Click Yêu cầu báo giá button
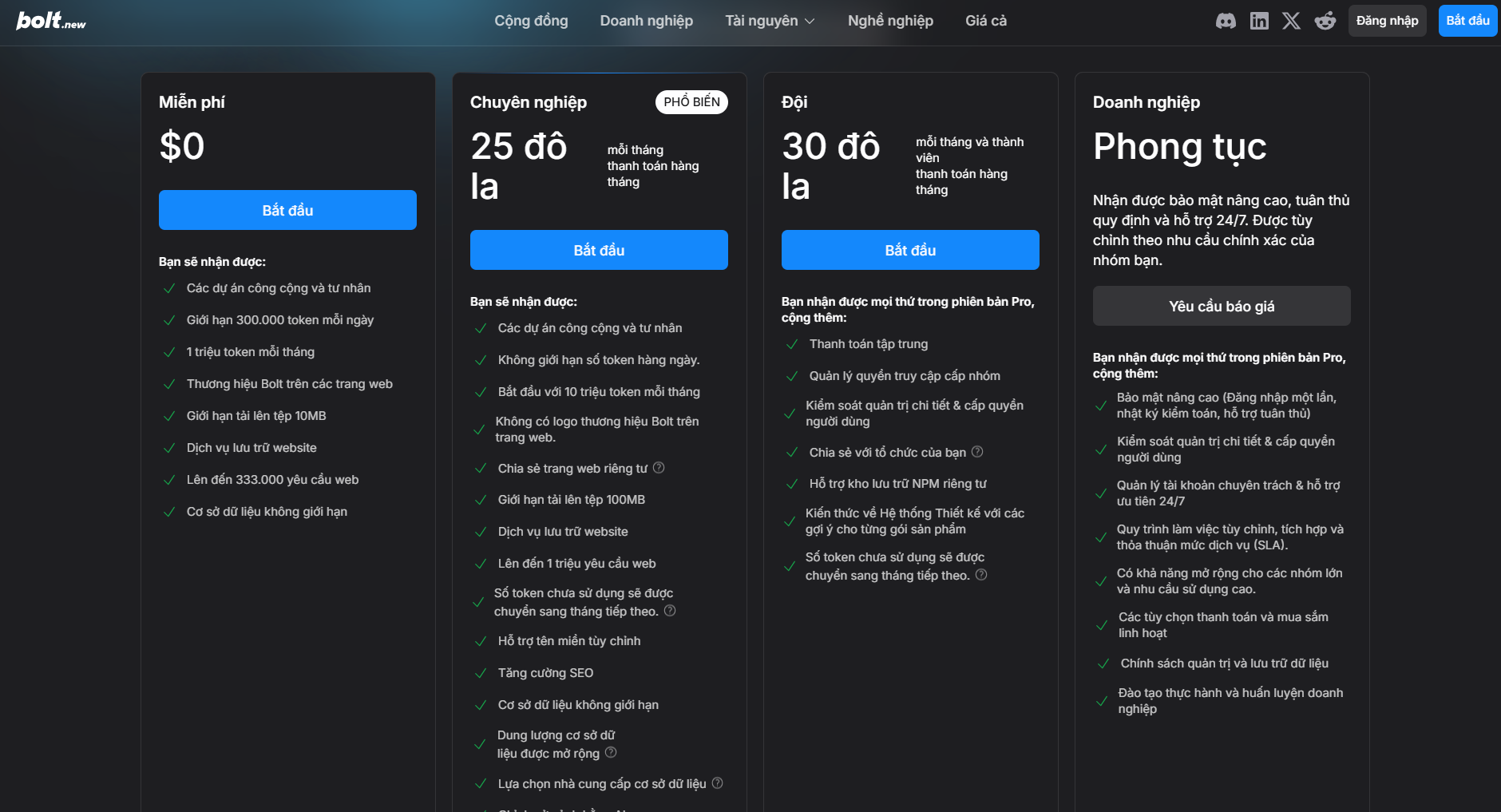 (1221, 306)
